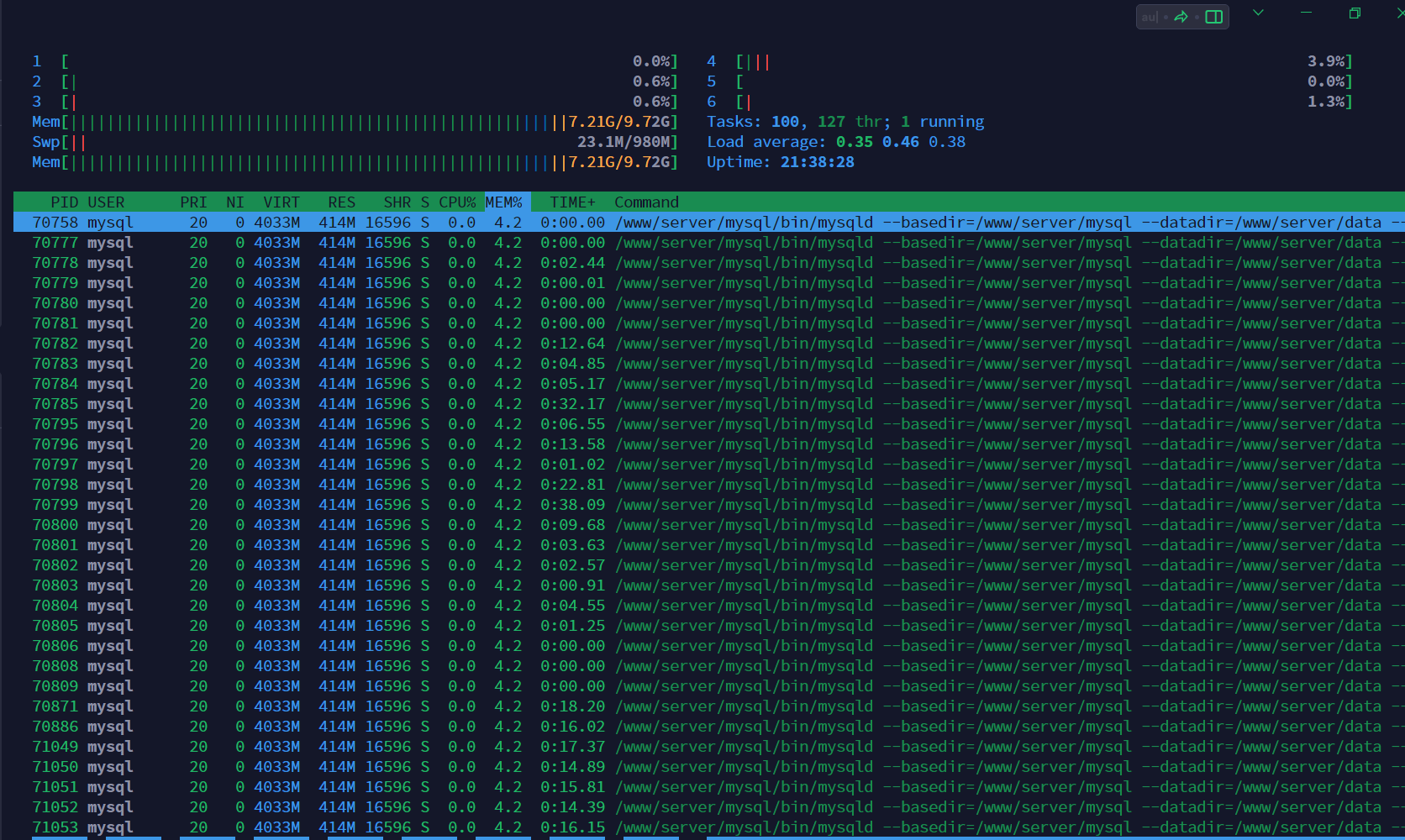Image resolution: width=1405 pixels, height=840 pixels.
Task: Select process row PID 70802
Action: tap(709, 565)
